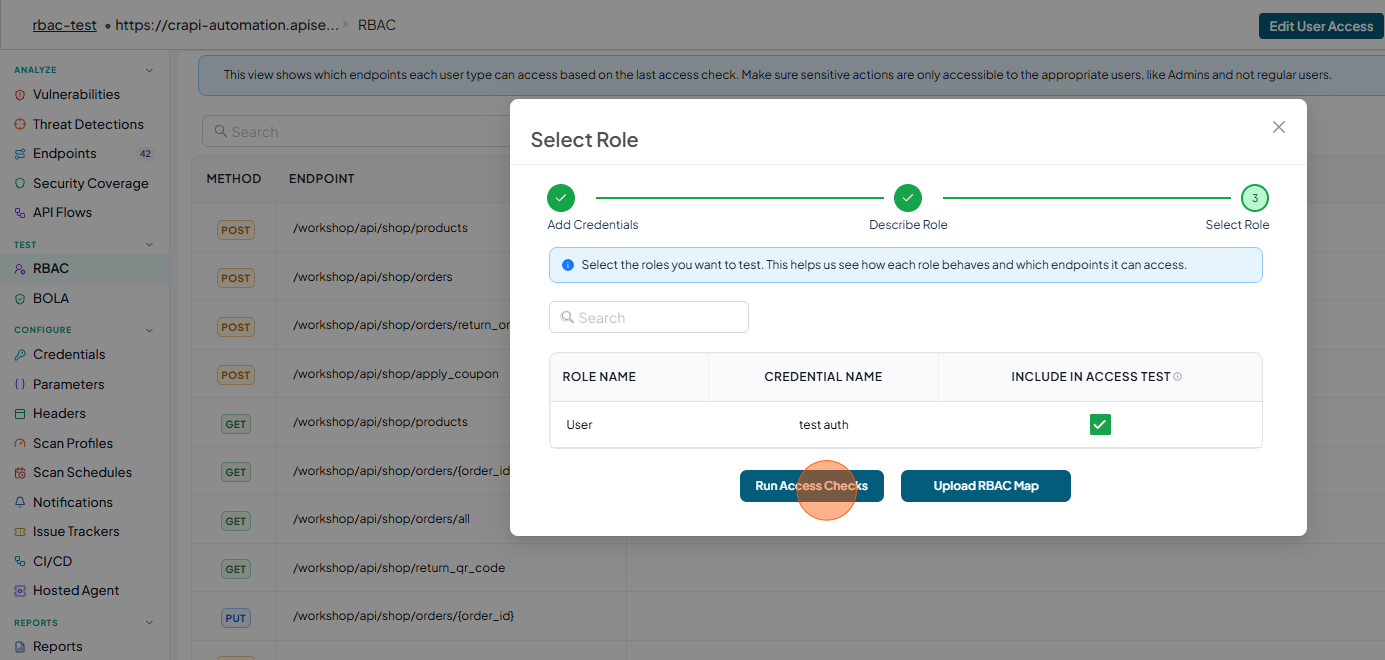Collapse the TEST sidebar section
Viewport: 1385px width, 660px height.
tap(150, 245)
